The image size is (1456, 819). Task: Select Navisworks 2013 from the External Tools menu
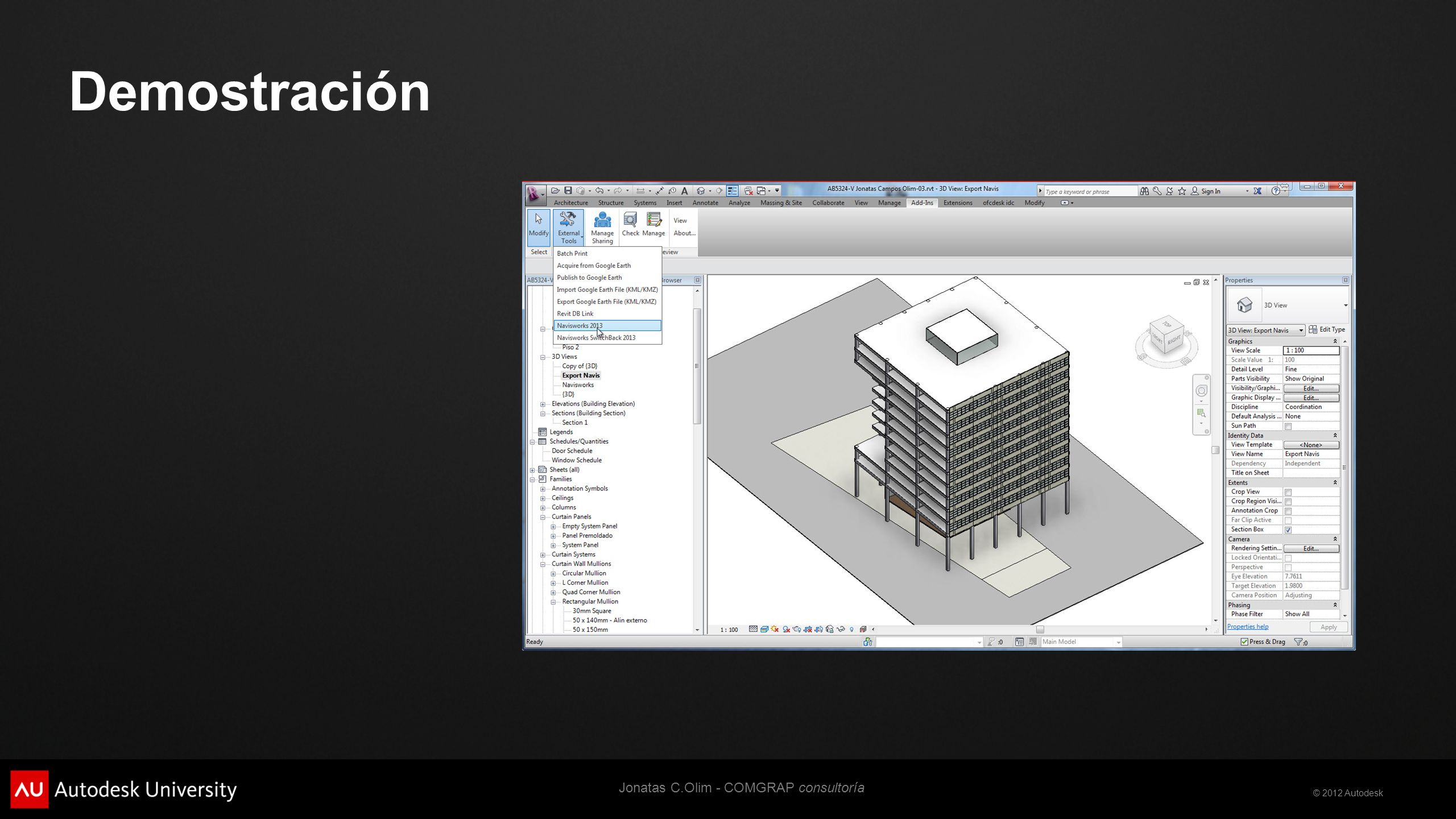point(607,326)
